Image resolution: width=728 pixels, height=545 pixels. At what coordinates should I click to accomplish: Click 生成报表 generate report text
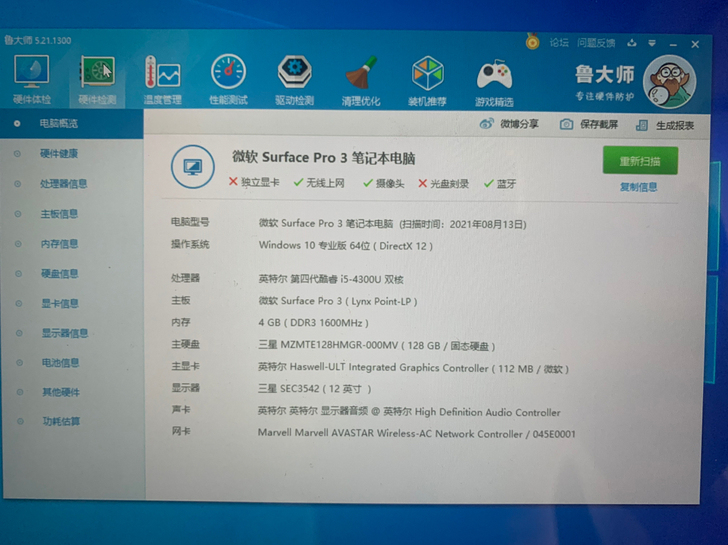tap(675, 125)
